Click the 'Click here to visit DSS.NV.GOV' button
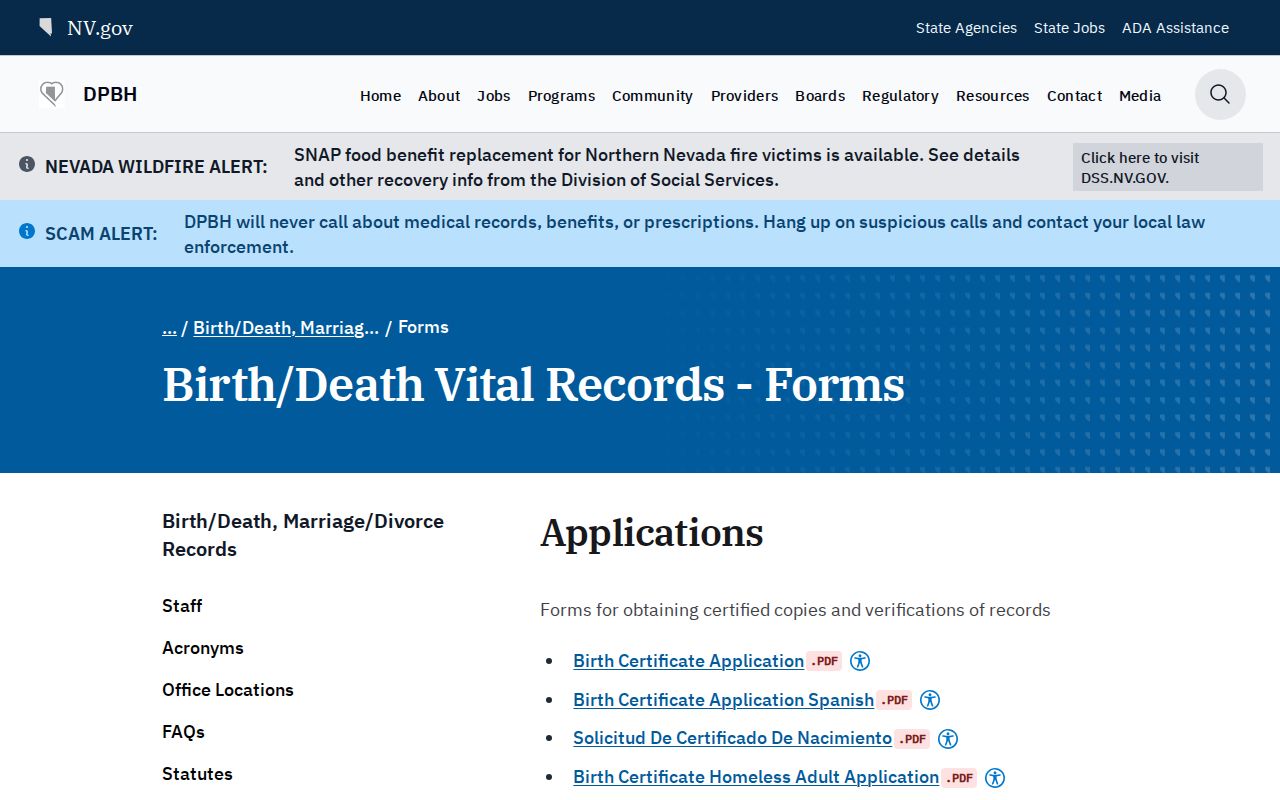Screen dimensions: 1280x800 1168,167
